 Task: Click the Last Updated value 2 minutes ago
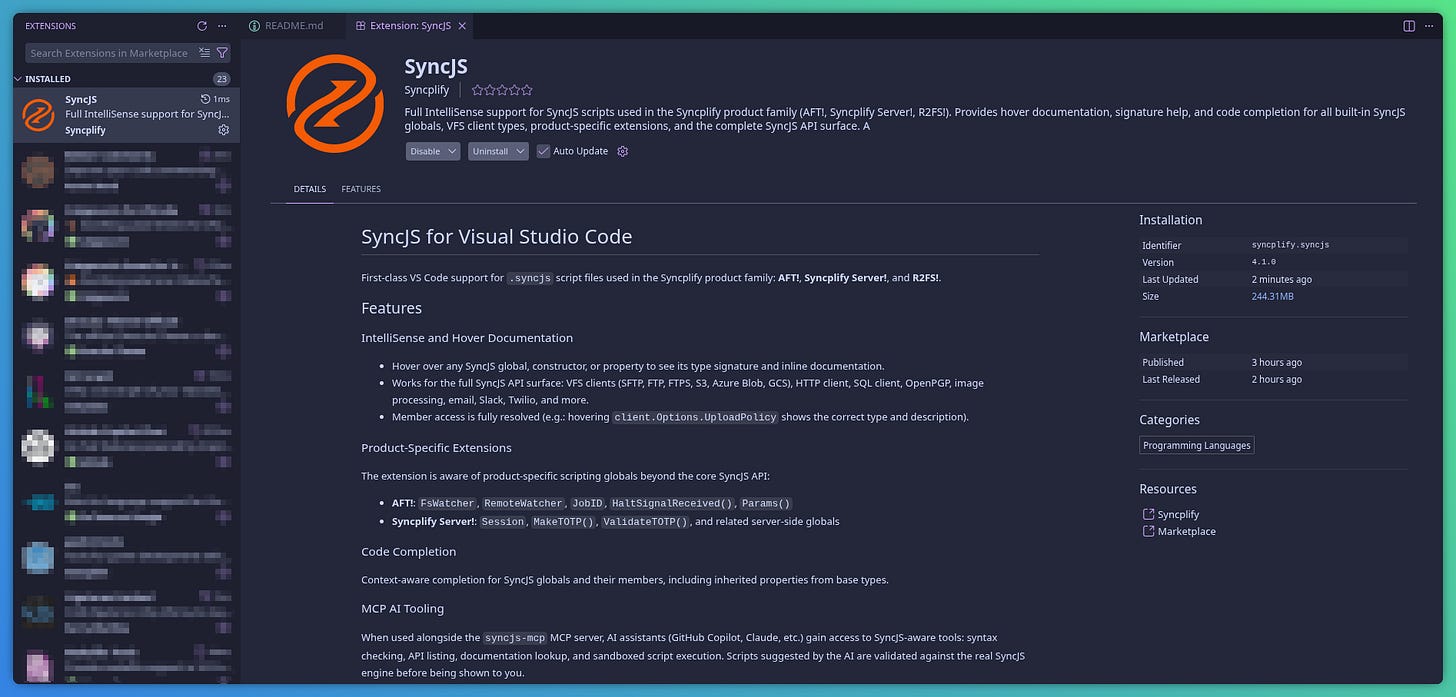[x=1281, y=279]
